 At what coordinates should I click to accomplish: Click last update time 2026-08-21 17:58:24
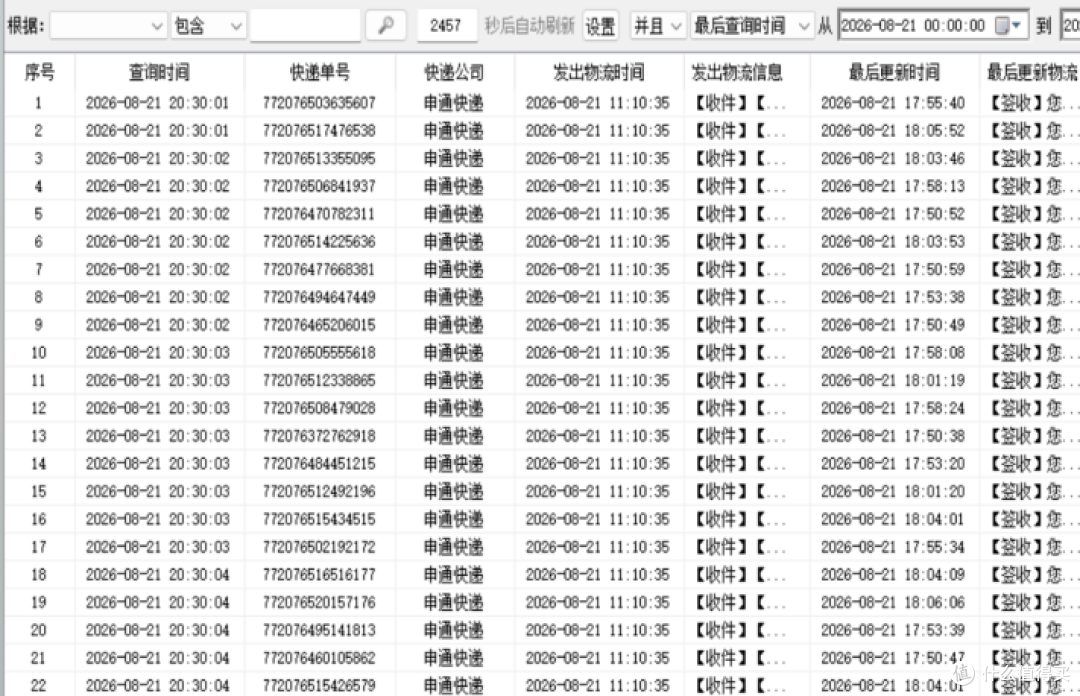(x=893, y=409)
